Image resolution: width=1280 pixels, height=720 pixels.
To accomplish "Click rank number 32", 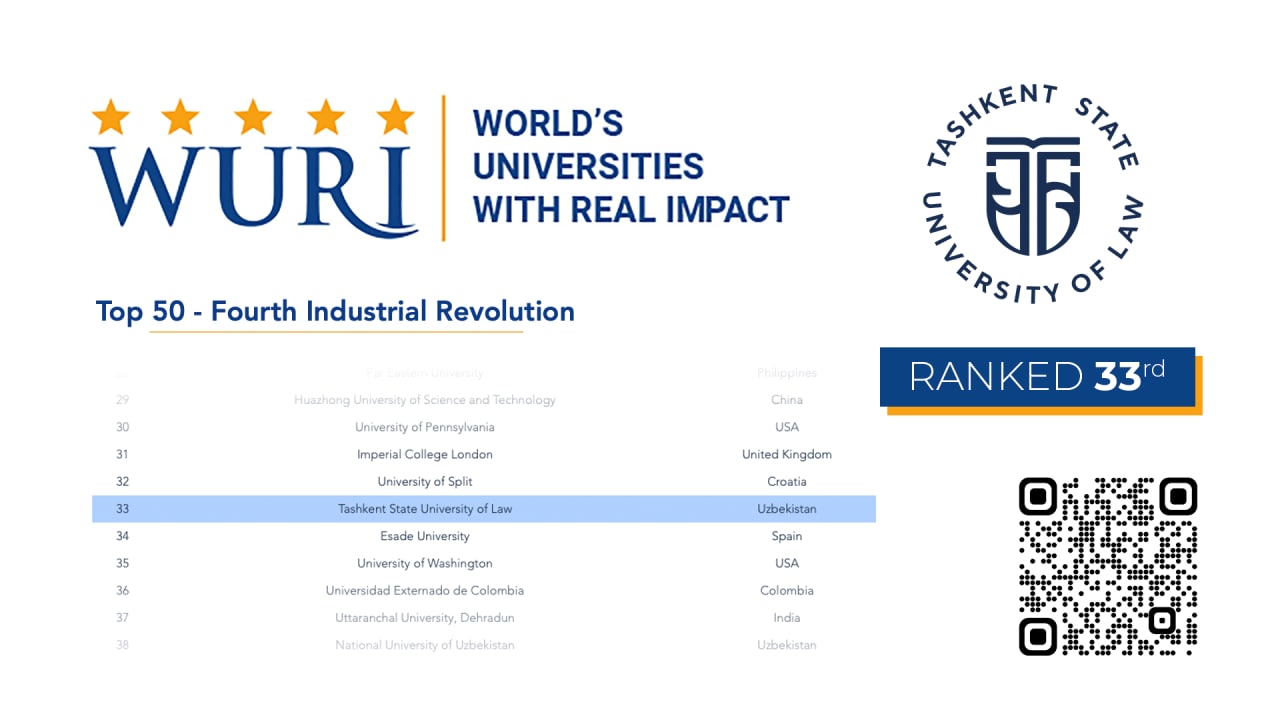I will tap(122, 482).
